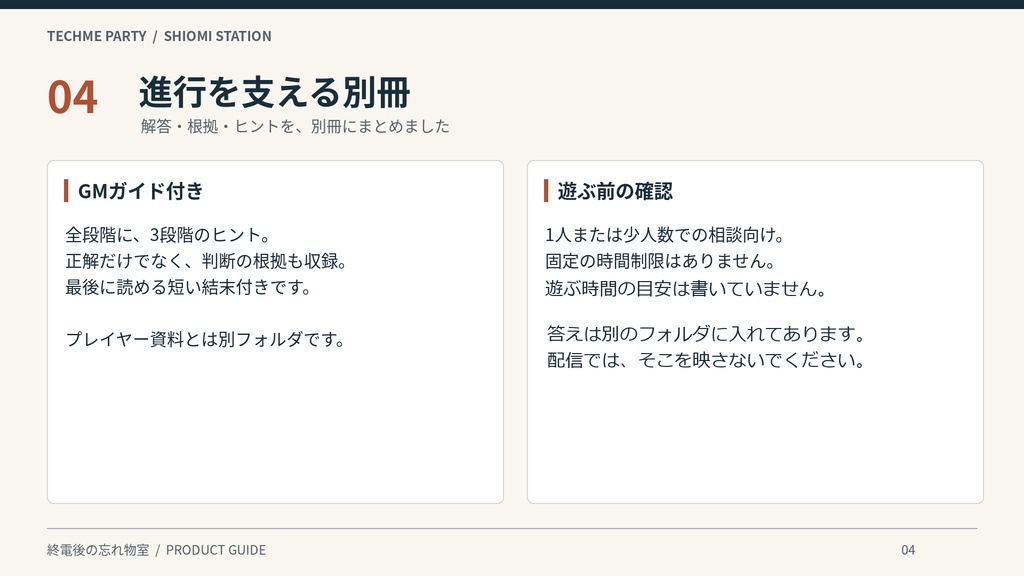This screenshot has height=576, width=1024.
Task: Click the line 正解だけでなく、判断の根拠も収録。
Action: pyautogui.click(x=206, y=261)
